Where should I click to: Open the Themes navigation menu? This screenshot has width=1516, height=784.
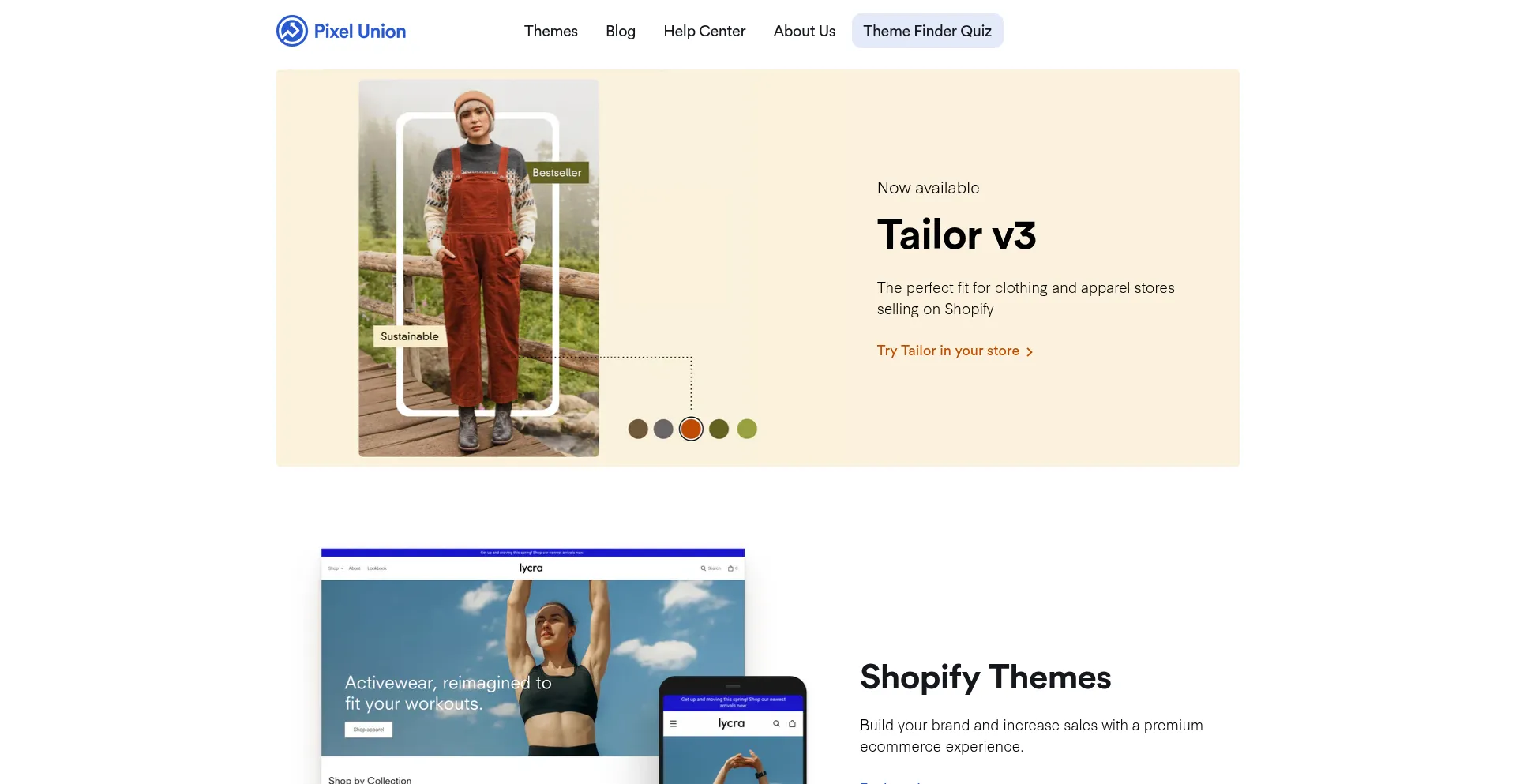click(550, 32)
